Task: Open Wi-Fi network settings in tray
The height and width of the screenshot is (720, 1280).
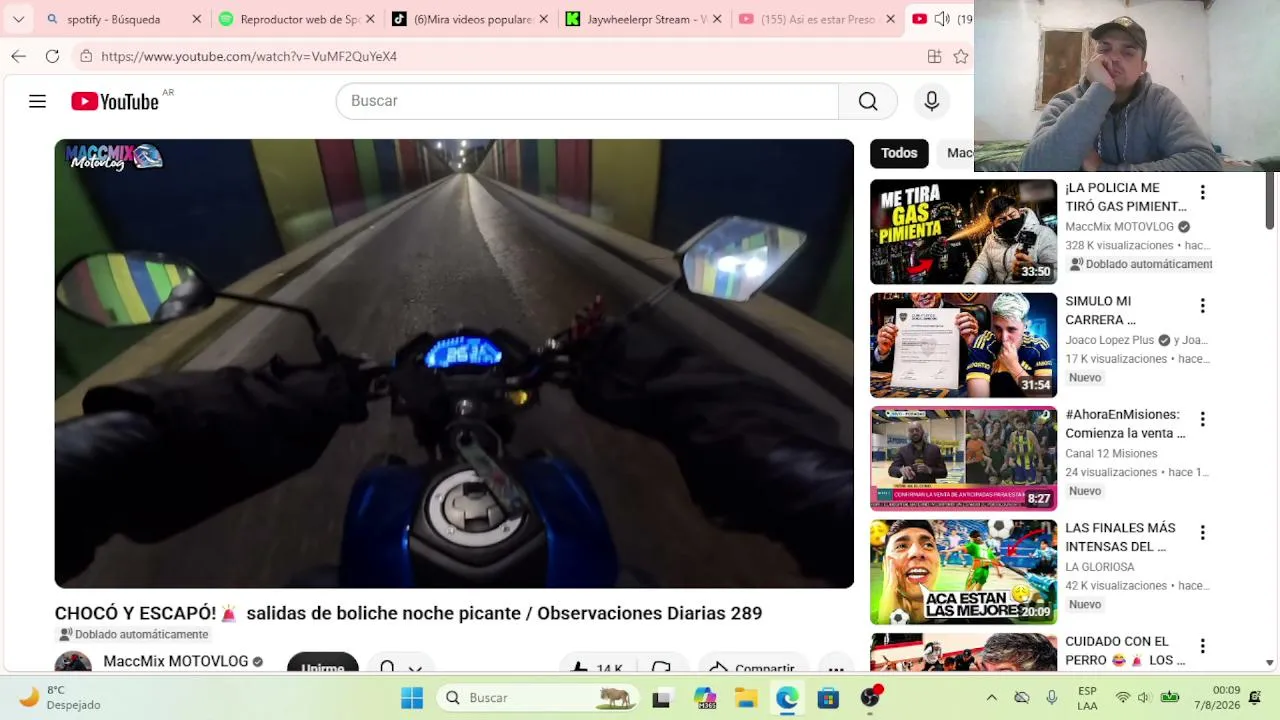Action: point(1123,697)
